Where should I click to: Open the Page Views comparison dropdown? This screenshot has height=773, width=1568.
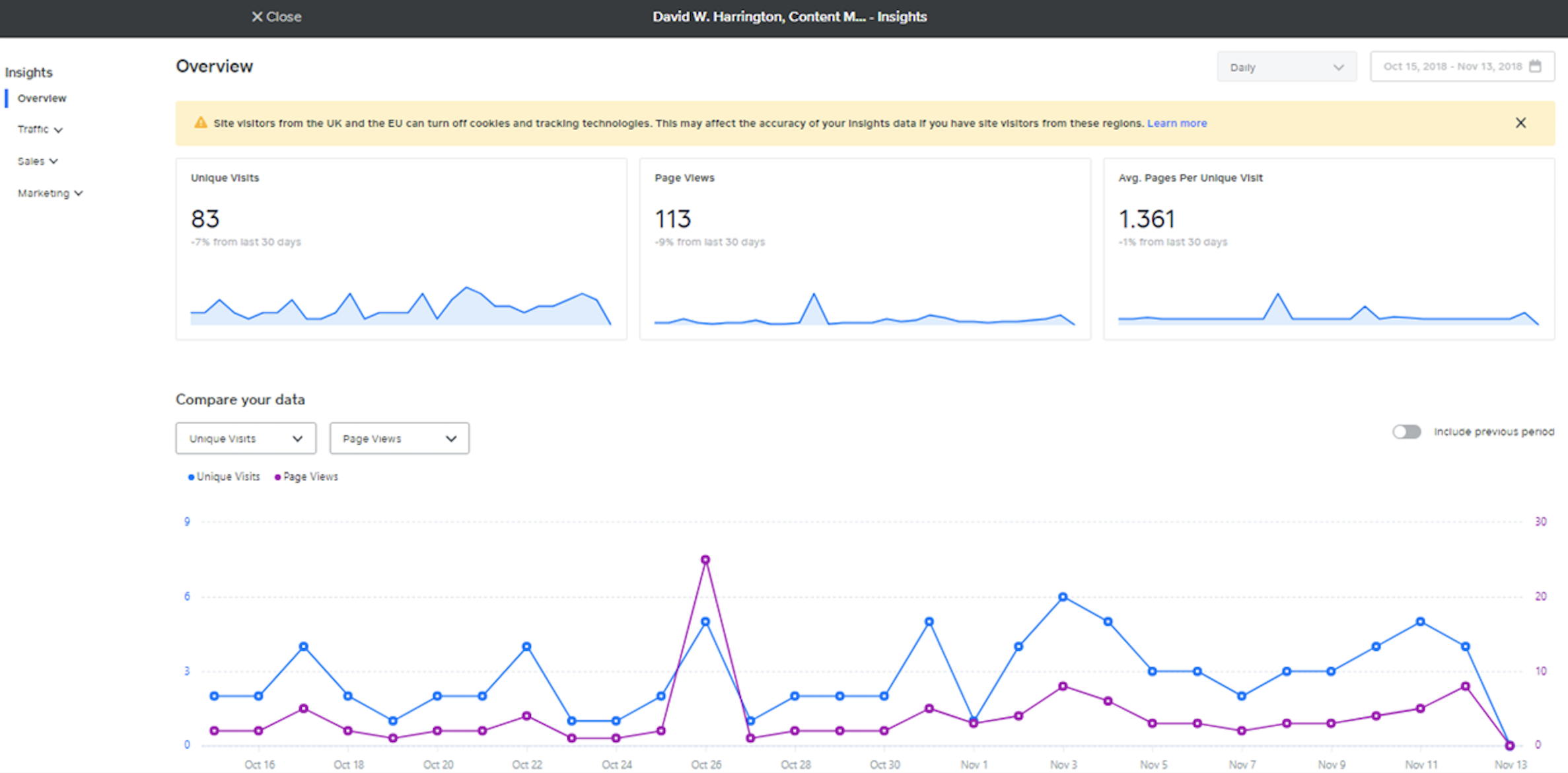400,438
